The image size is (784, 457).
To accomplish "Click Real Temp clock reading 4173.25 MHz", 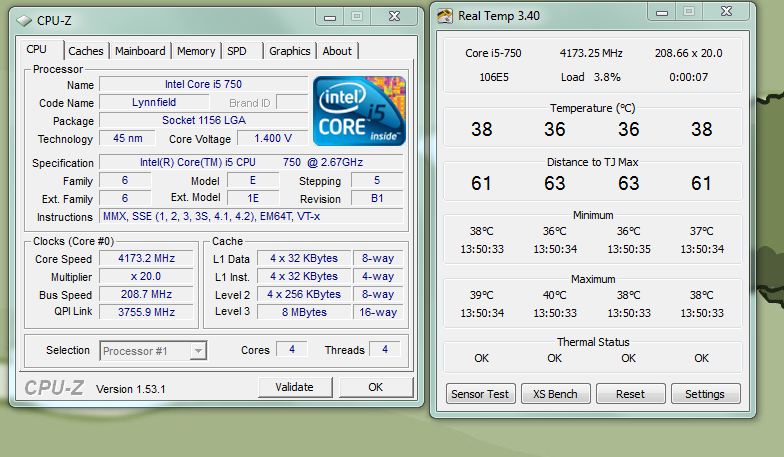I will pyautogui.click(x=591, y=53).
